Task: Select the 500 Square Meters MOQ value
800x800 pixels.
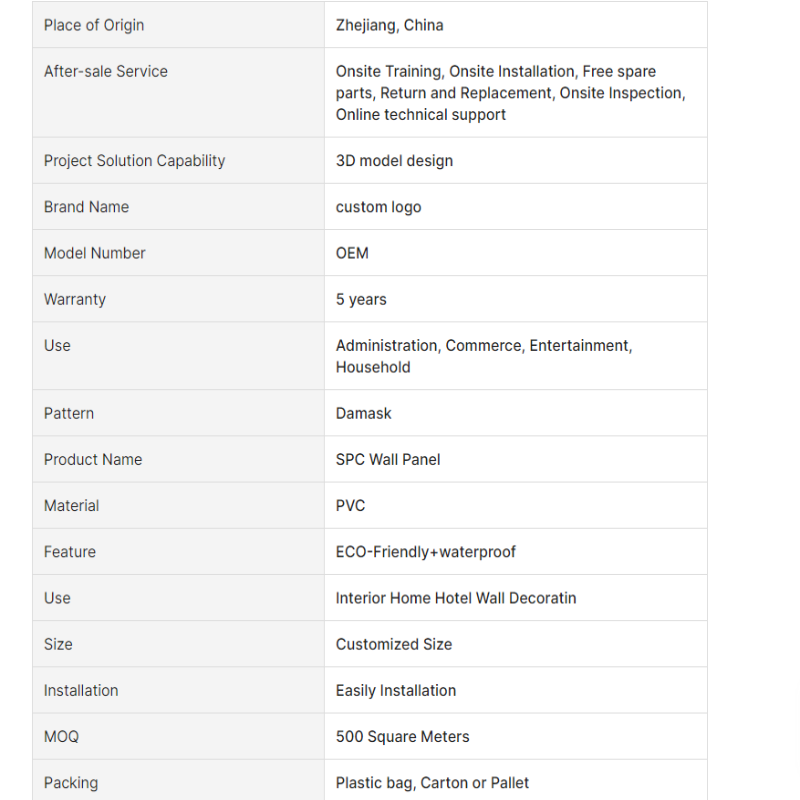Action: pyautogui.click(x=402, y=737)
